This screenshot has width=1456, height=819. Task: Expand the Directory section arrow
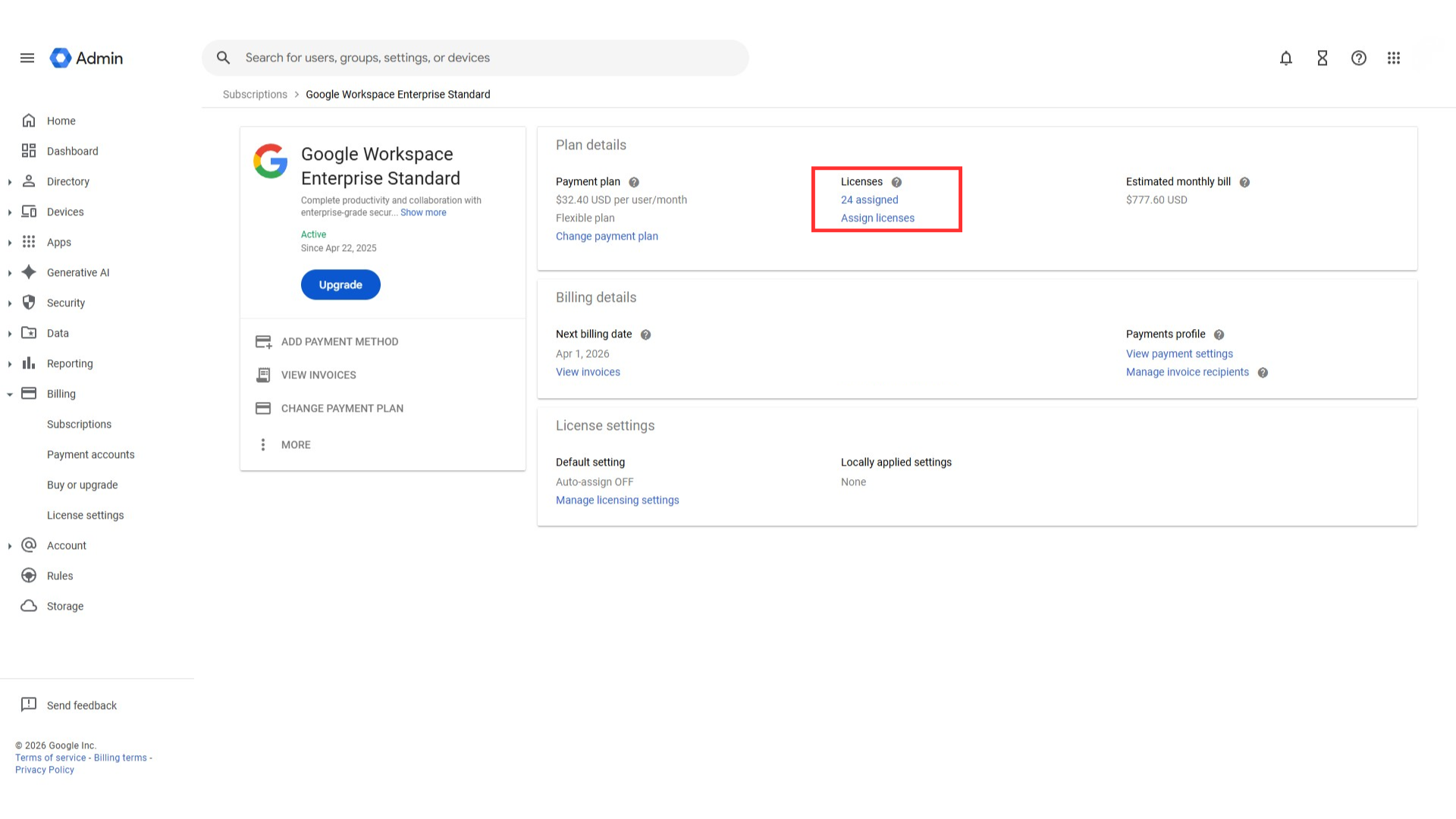[9, 182]
